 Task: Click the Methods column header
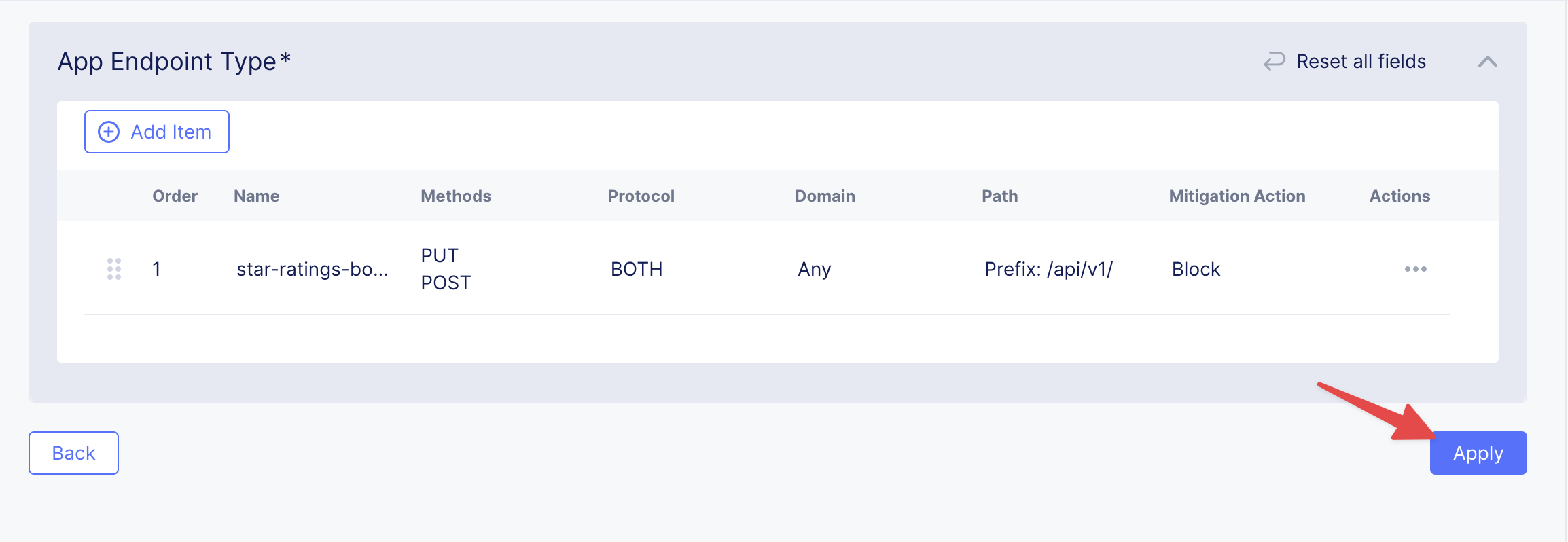[455, 196]
